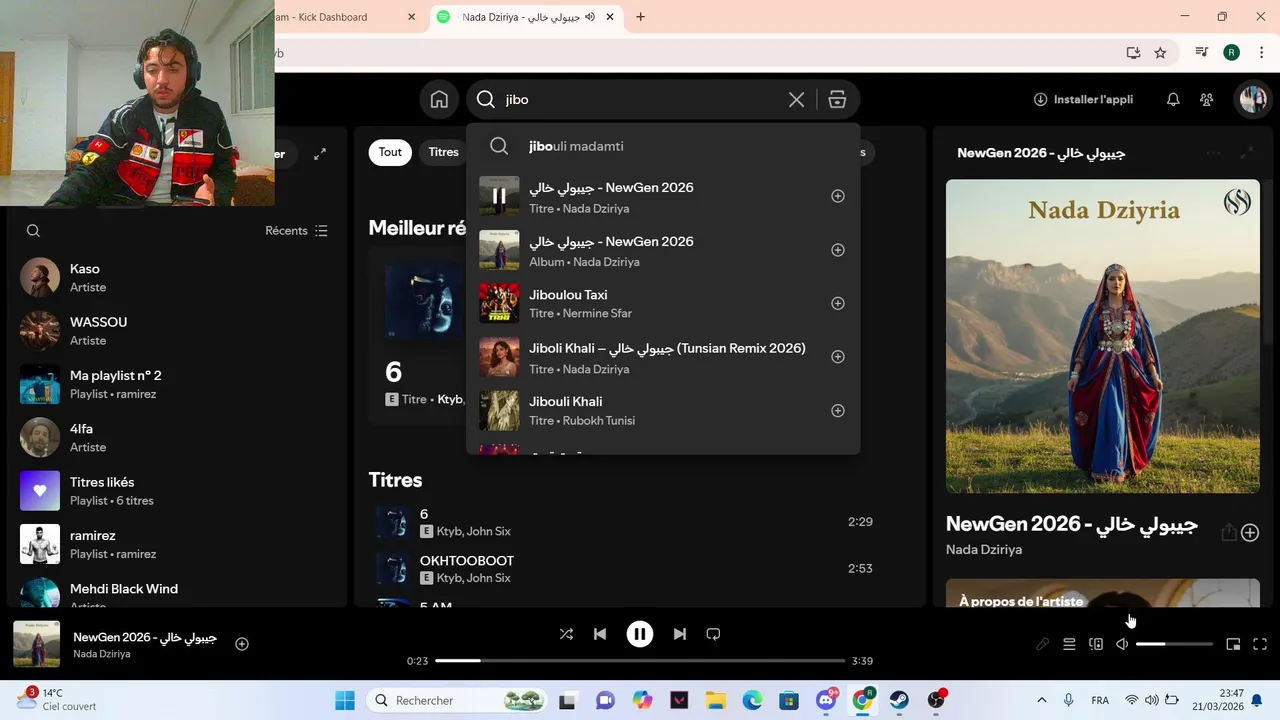Open the Jiboulou Taxi search result
This screenshot has width=1280, height=720.
662,303
